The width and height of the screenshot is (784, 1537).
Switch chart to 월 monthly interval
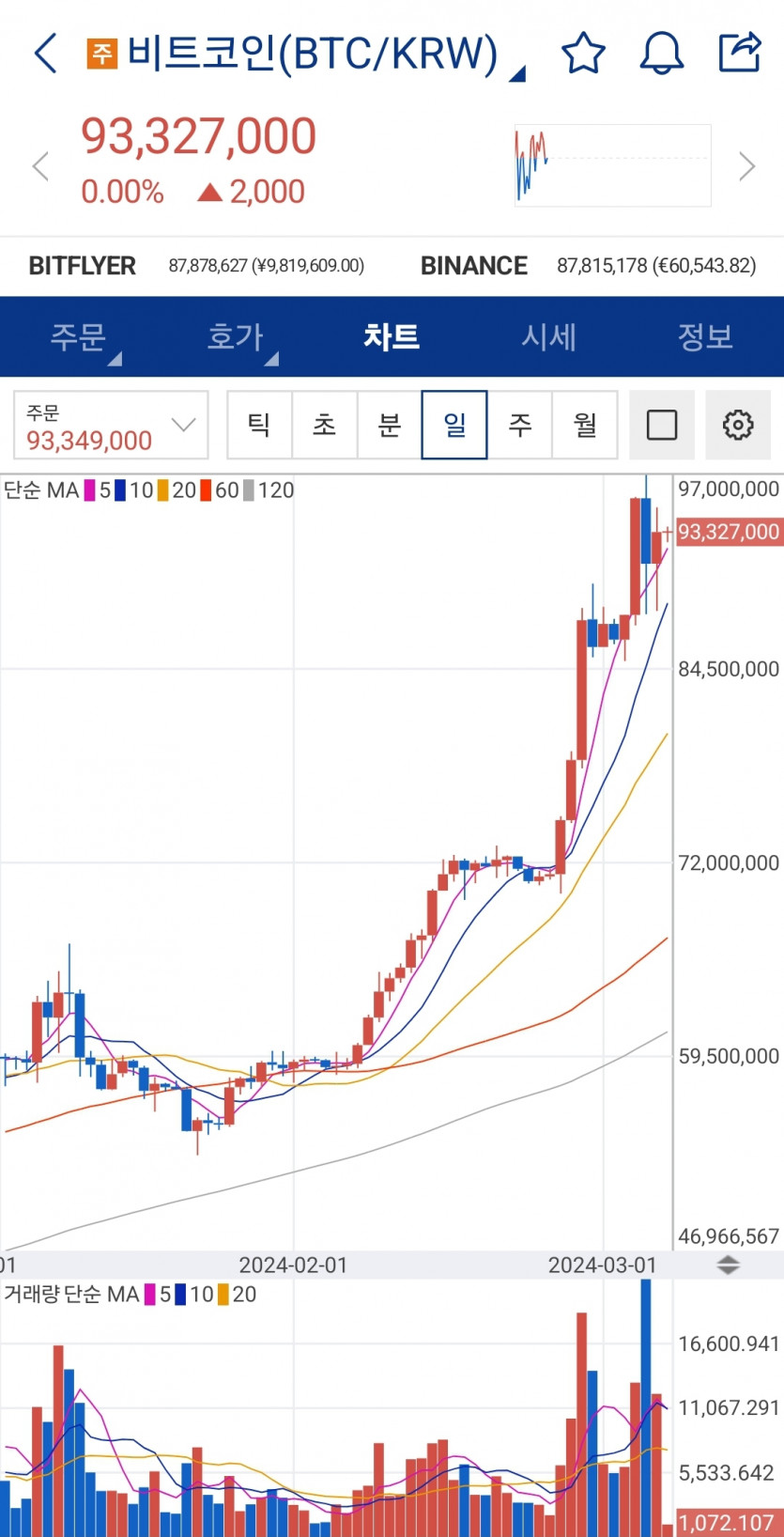point(585,425)
